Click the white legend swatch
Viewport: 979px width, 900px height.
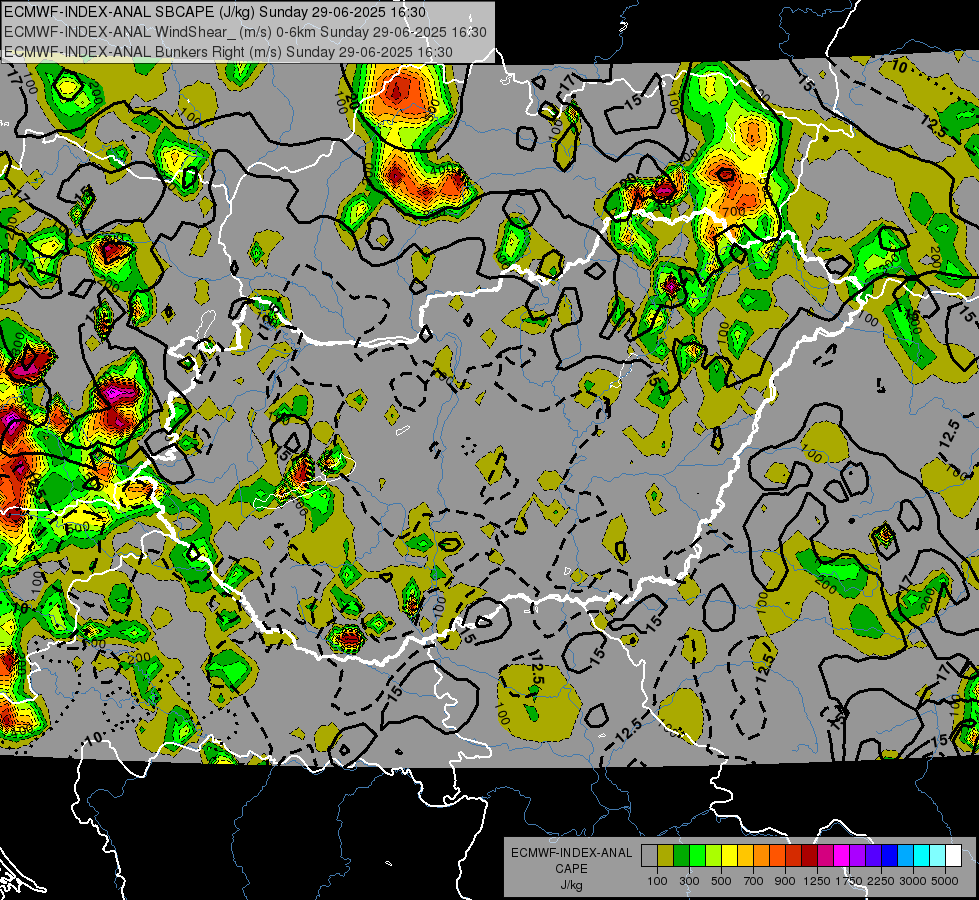point(954,856)
